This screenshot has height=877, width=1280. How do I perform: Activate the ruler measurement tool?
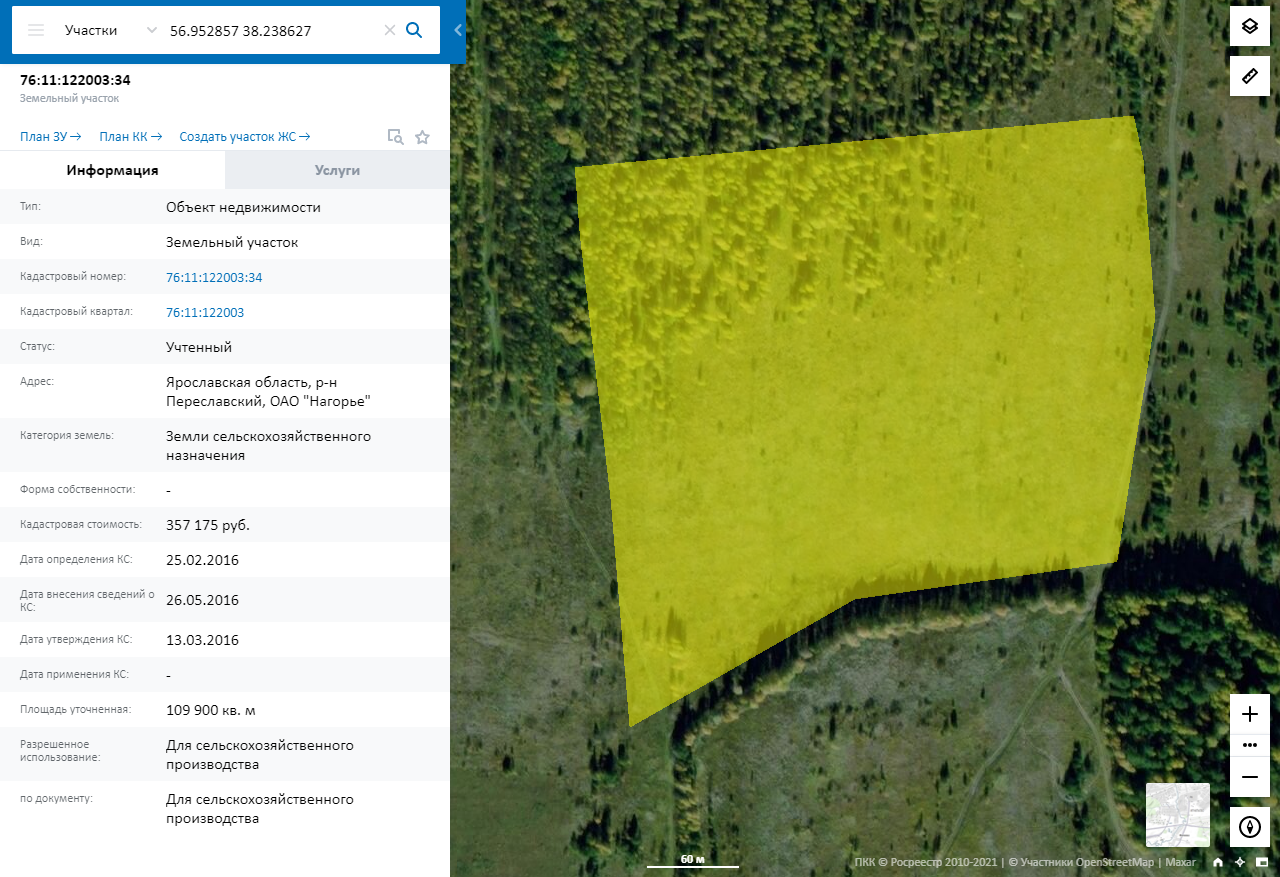click(1249, 76)
